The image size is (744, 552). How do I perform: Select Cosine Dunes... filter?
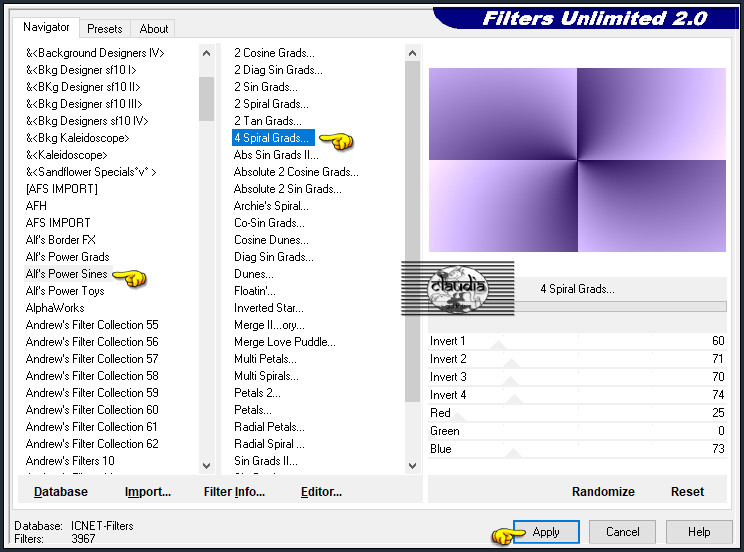(271, 240)
